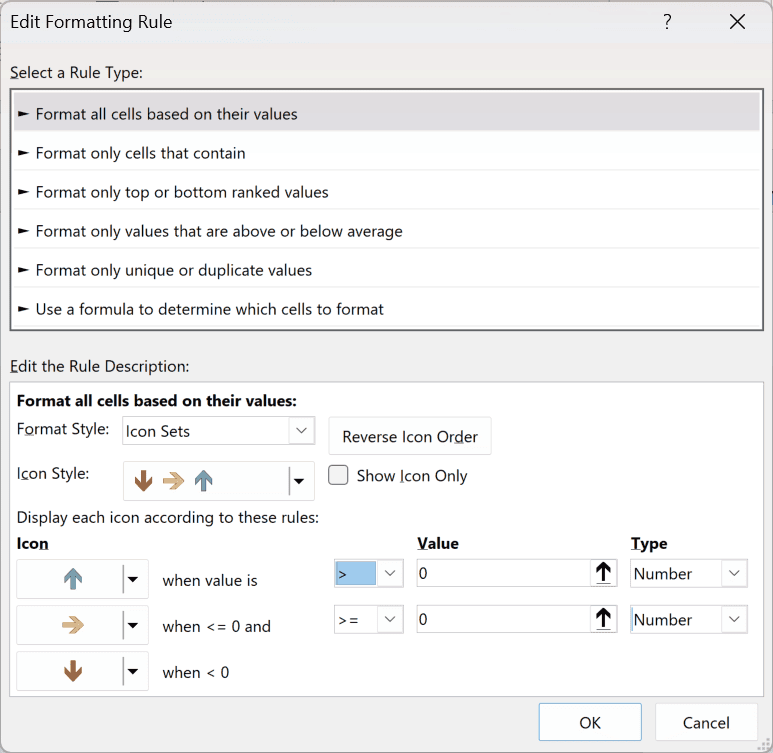Click the second rule's Value input field

[503, 619]
